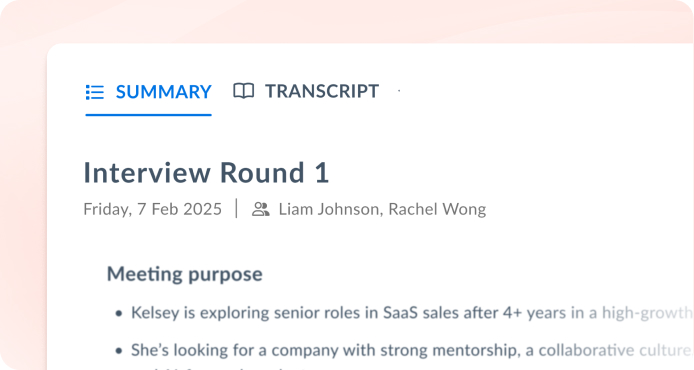Click the Summary list icon

click(x=95, y=92)
